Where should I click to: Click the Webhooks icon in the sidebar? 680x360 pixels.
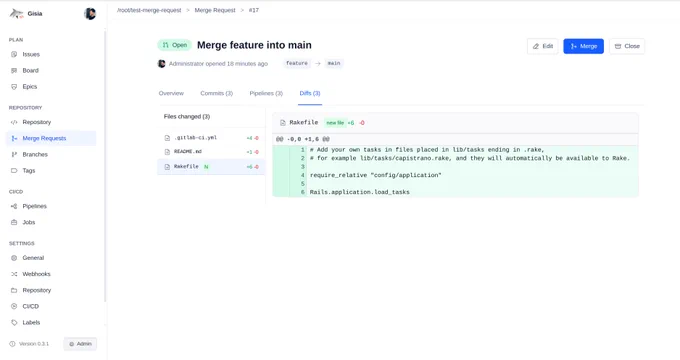(14, 274)
